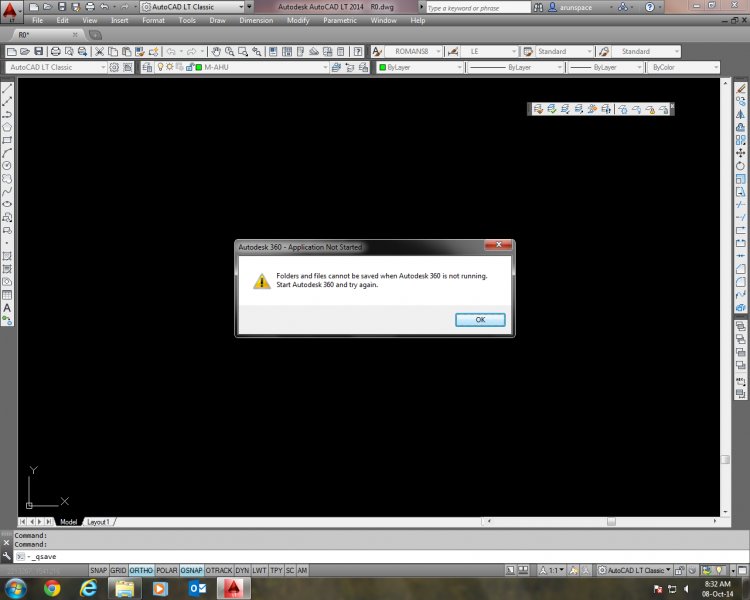750x600 pixels.
Task: Select the Circle draw tool
Action: pyautogui.click(x=7, y=166)
